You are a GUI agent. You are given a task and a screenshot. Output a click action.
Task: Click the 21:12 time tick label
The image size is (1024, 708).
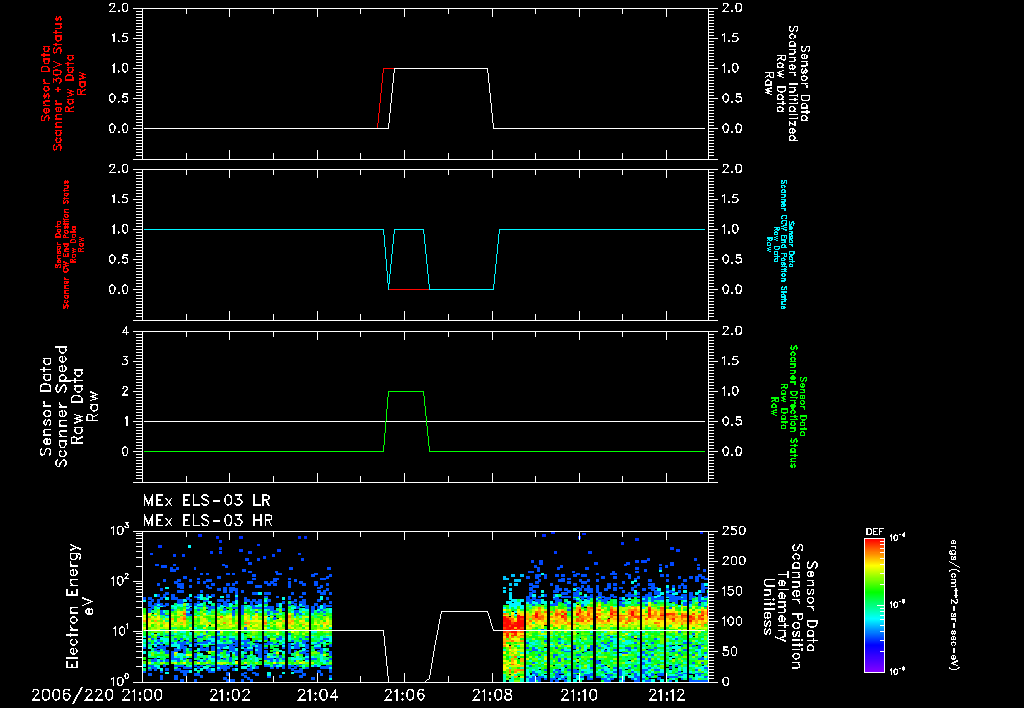[x=666, y=696]
